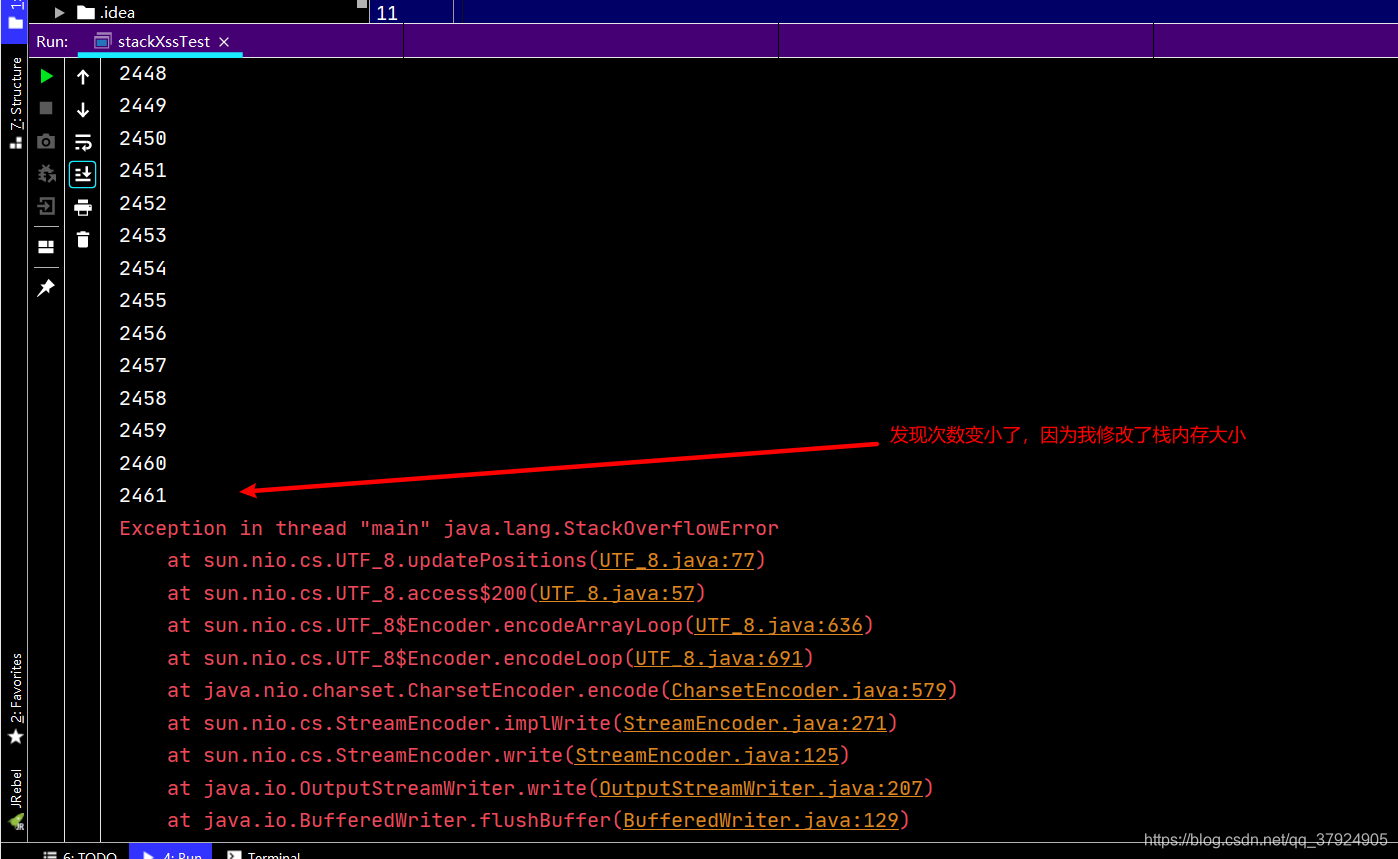1398x859 pixels.
Task: Toggle soft-wrap for console output
Action: [83, 142]
